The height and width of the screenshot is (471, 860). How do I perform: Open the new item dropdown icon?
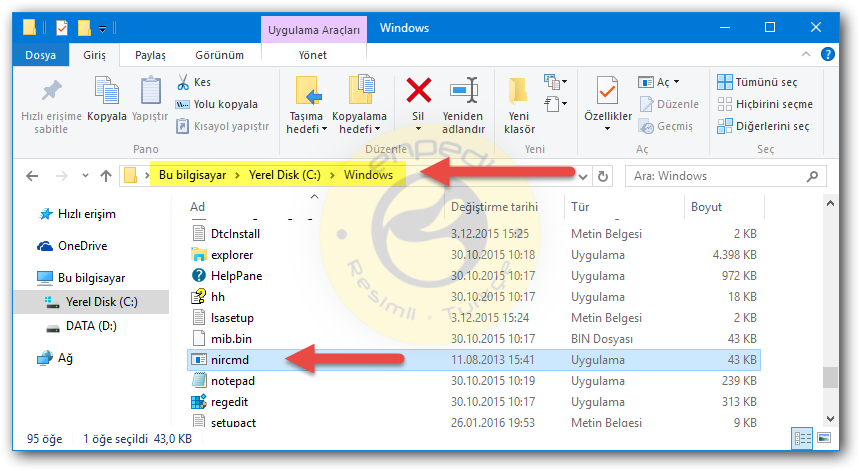tap(555, 82)
